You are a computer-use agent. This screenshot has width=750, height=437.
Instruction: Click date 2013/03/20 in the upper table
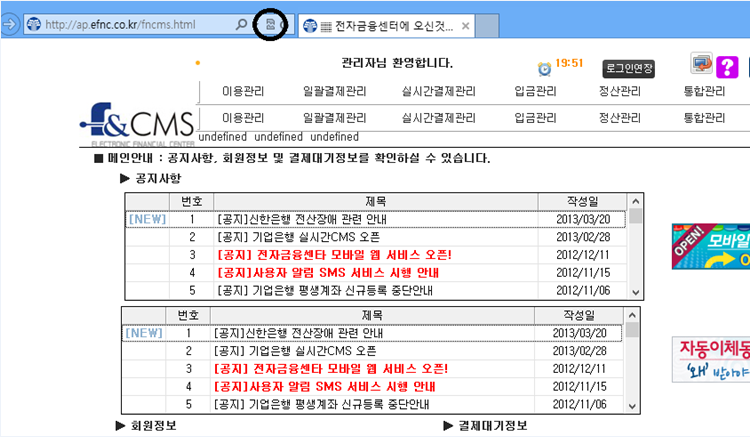(583, 219)
